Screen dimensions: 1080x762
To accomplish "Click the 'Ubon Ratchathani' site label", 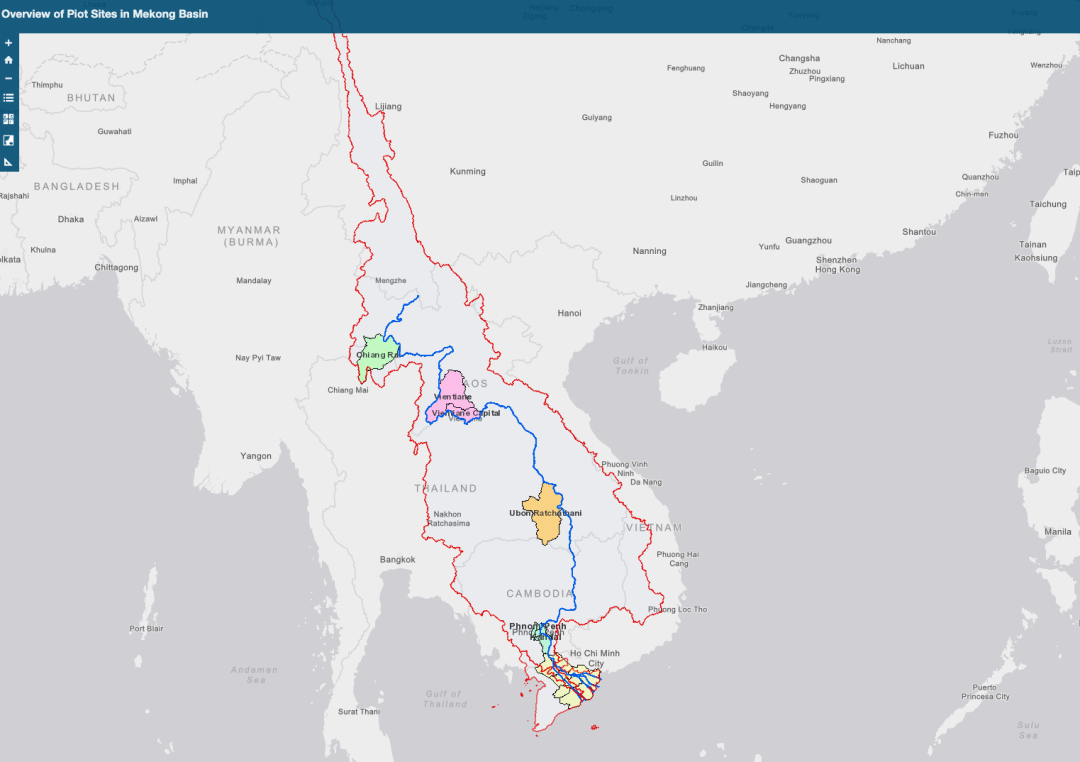I will [545, 513].
